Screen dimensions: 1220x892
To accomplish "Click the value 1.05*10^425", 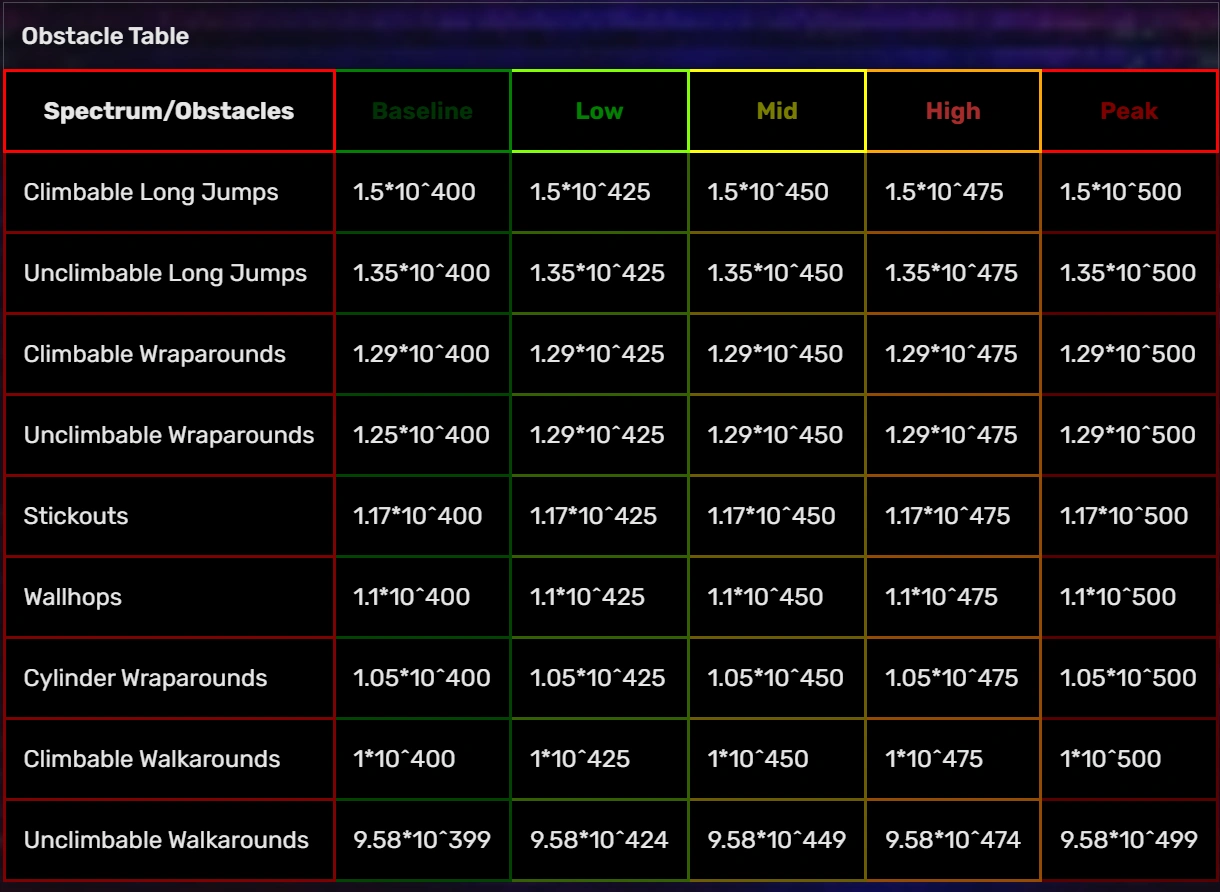I will [597, 678].
